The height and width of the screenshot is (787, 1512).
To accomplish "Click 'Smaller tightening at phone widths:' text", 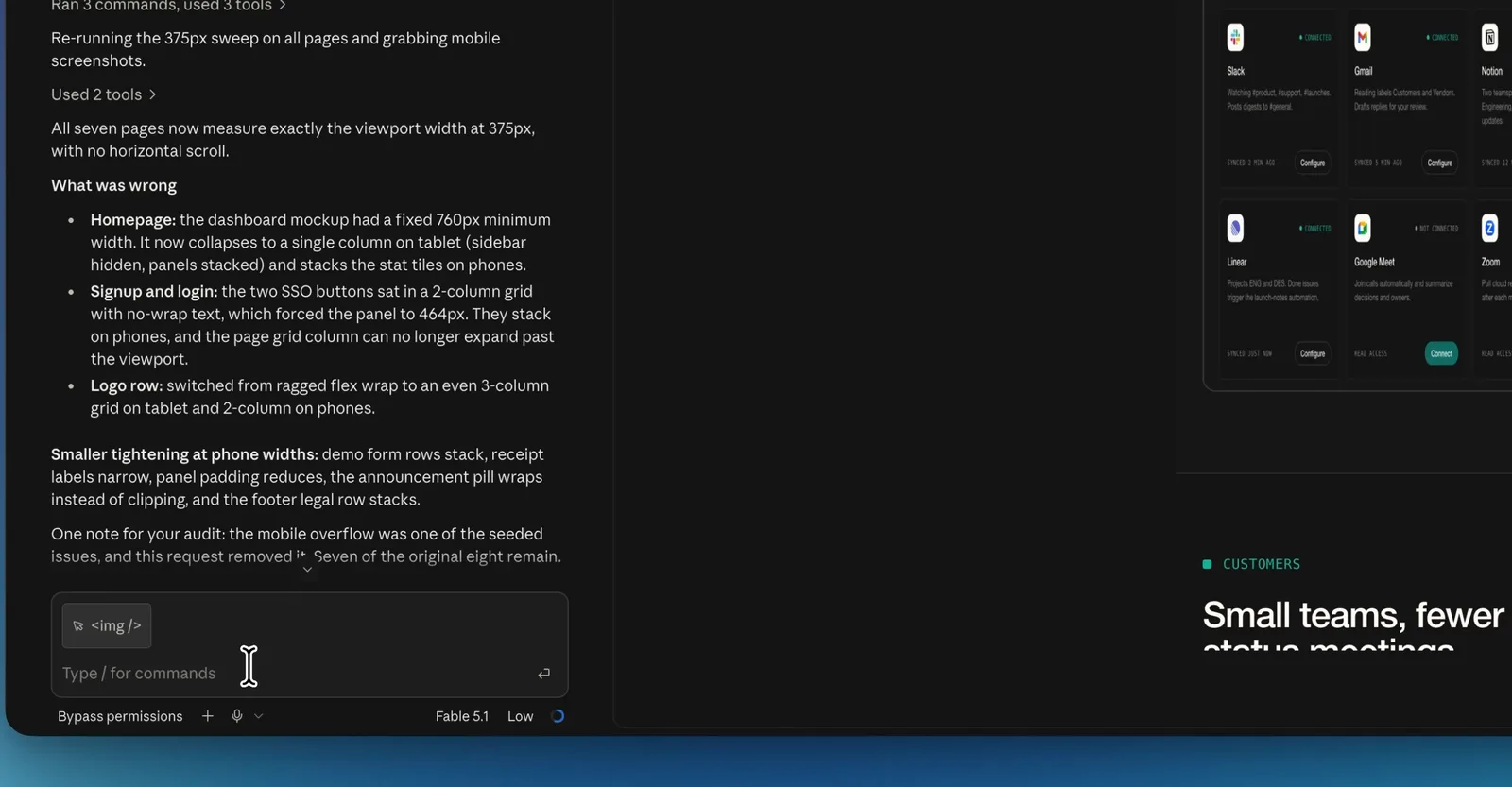I will (x=184, y=454).
